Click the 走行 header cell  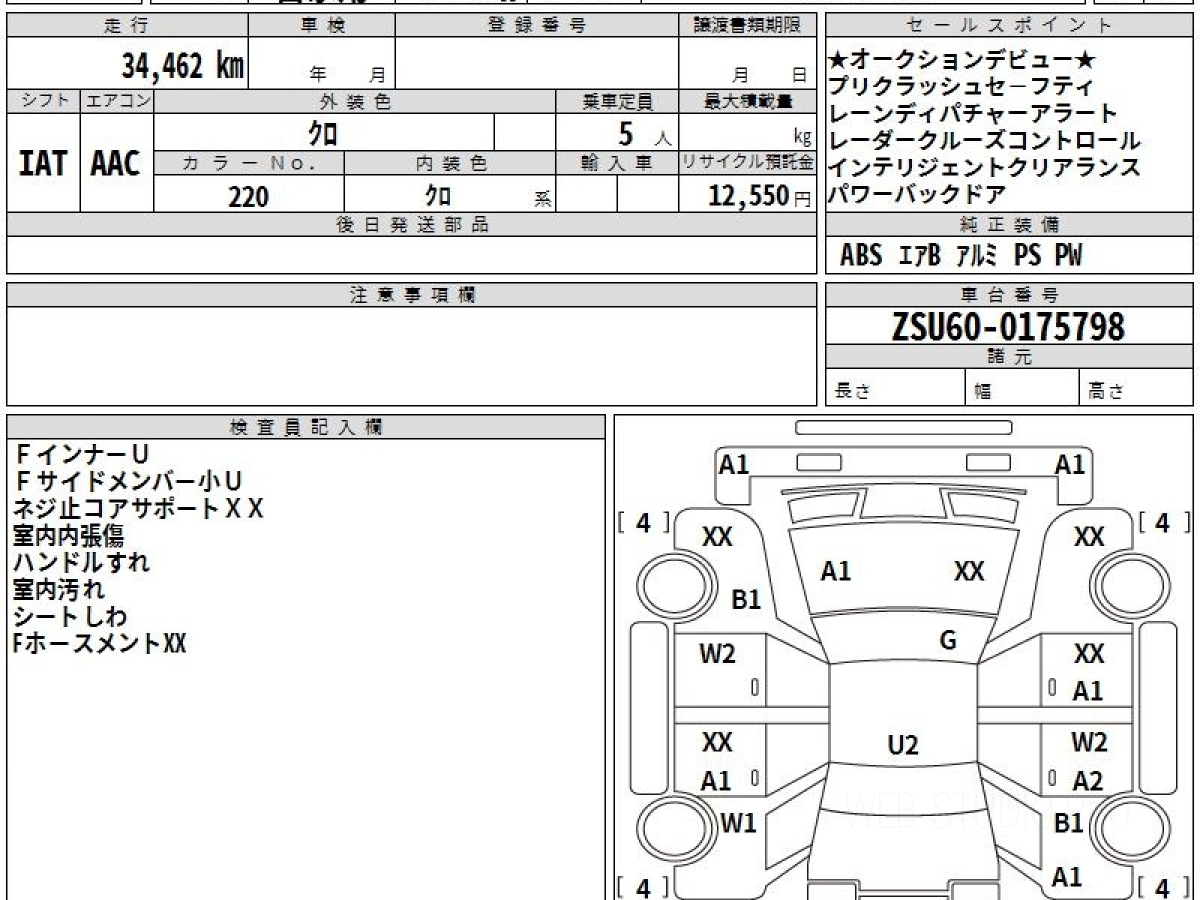click(x=127, y=26)
